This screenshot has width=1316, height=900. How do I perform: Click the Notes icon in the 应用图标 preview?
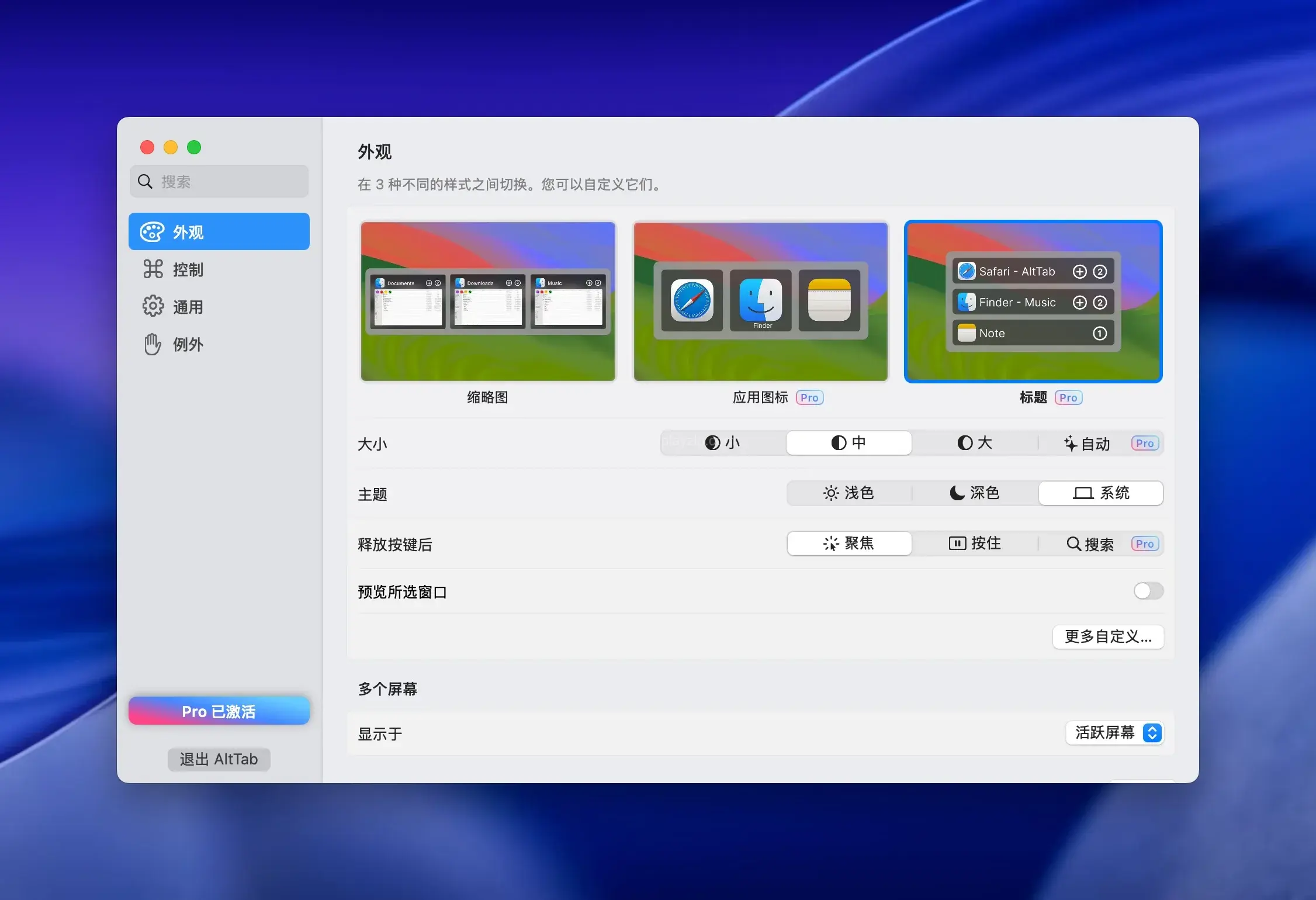829,300
